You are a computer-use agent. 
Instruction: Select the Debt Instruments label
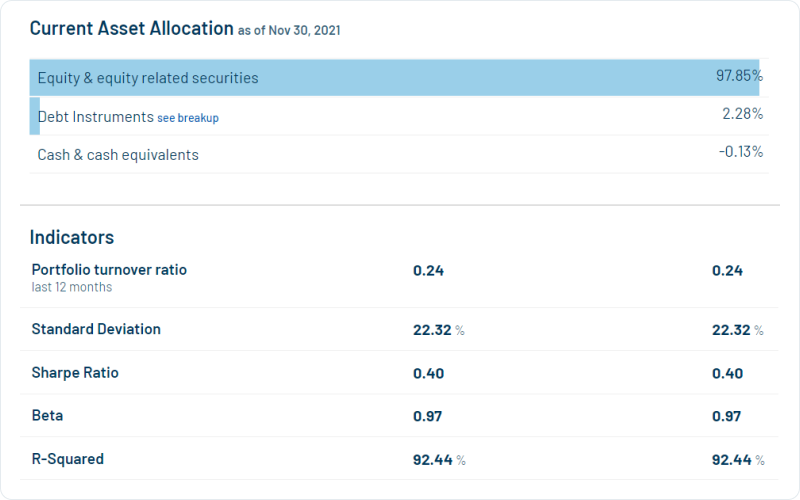click(x=95, y=117)
